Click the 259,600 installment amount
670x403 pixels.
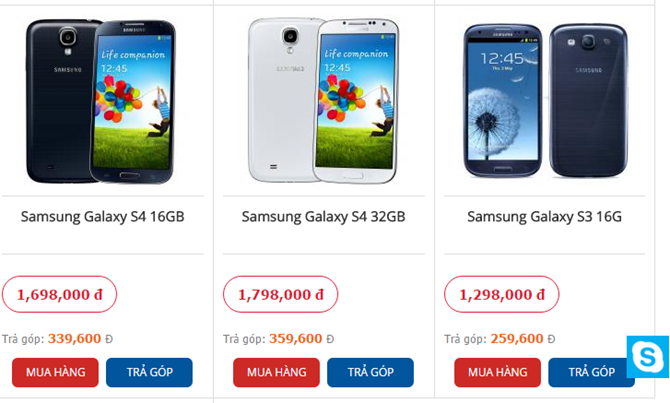click(517, 338)
